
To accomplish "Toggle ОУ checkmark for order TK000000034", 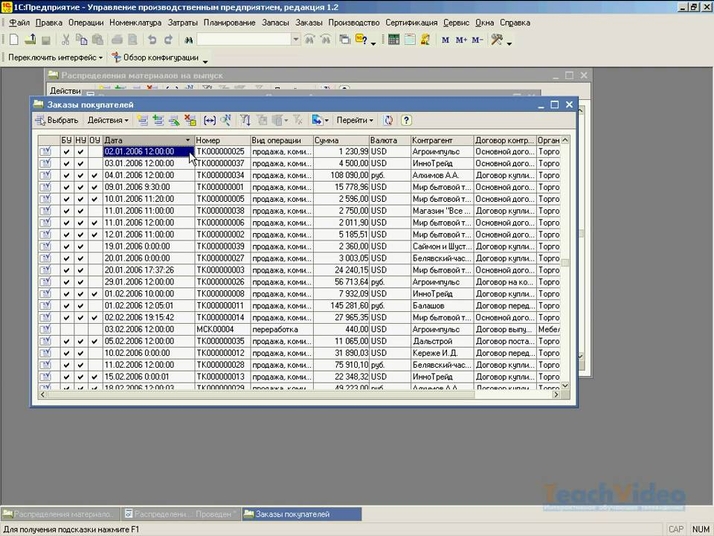I will [95, 175].
